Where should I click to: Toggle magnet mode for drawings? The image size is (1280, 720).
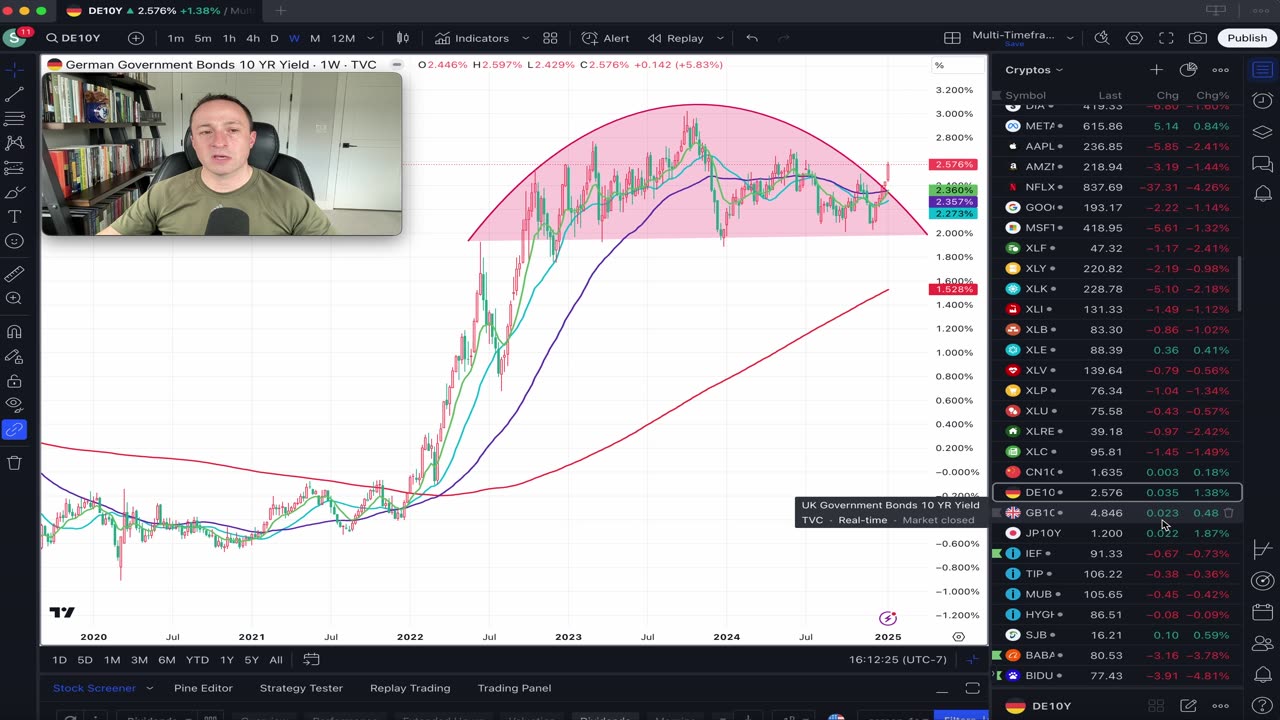[x=14, y=332]
